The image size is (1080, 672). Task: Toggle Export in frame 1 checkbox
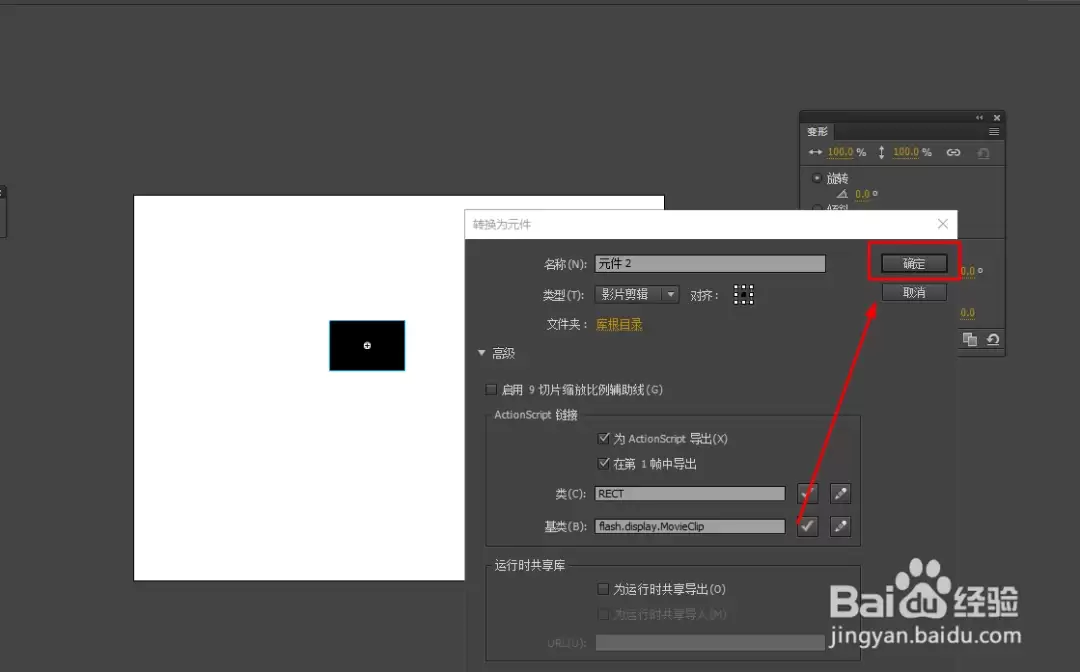(603, 463)
